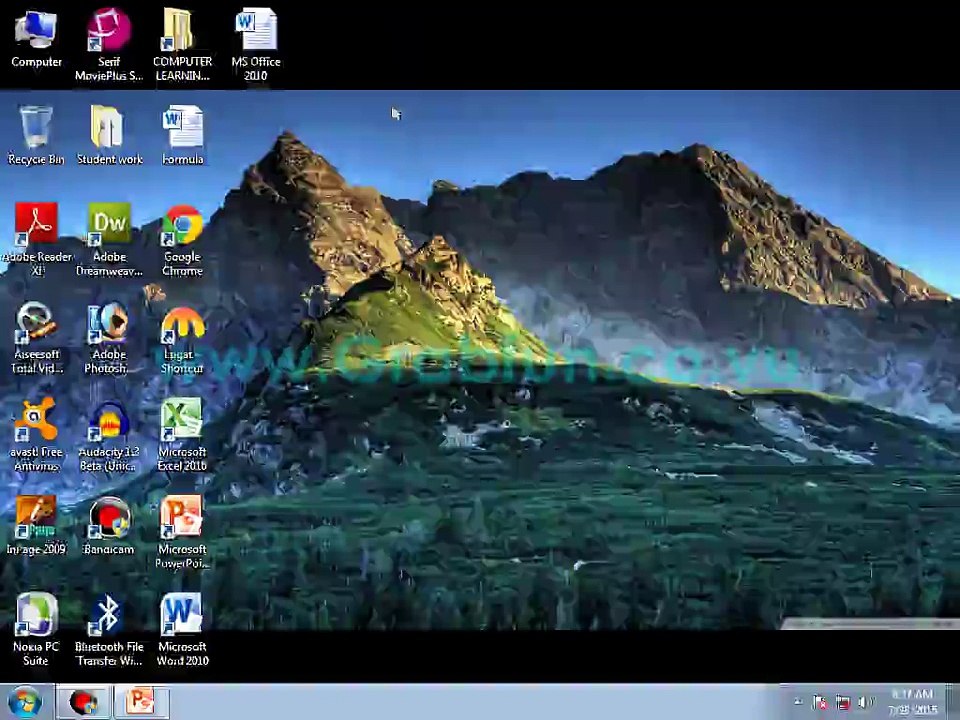Select the Adobe Photoshop shortcut
This screenshot has width=960, height=720.
tap(109, 337)
